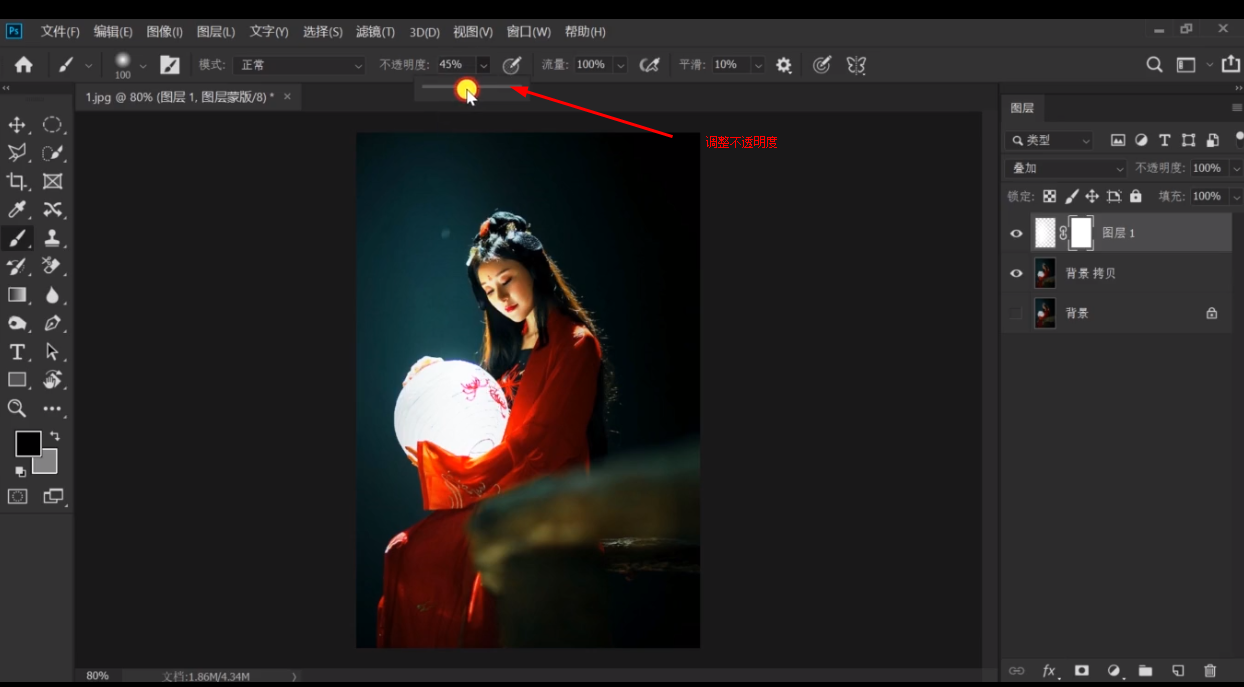Select the Clone Stamp tool
1244x687 pixels.
52,238
